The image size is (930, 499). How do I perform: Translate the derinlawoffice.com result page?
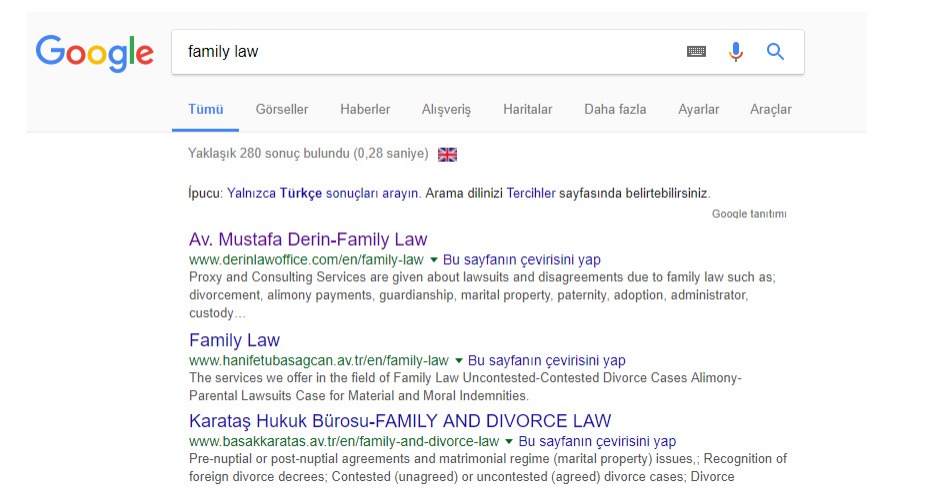tap(521, 260)
